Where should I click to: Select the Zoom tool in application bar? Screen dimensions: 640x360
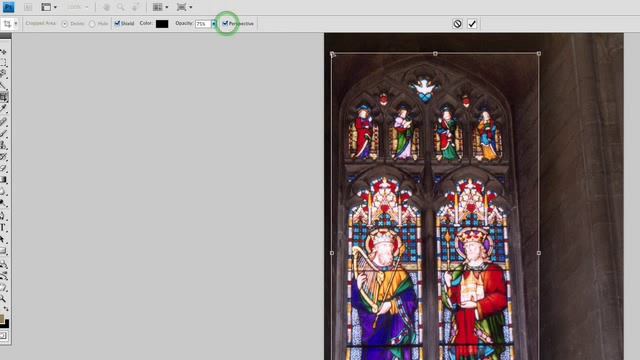(121, 7)
